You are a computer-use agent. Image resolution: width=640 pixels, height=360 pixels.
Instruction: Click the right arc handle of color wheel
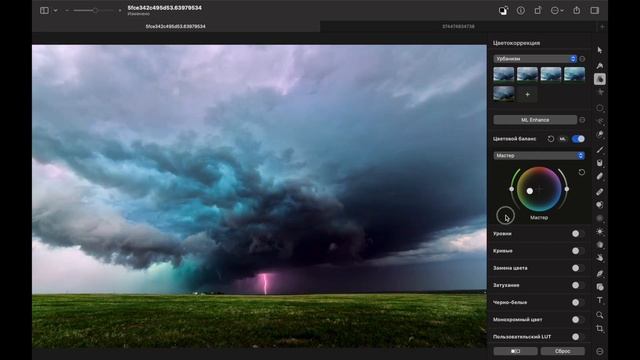pos(567,189)
